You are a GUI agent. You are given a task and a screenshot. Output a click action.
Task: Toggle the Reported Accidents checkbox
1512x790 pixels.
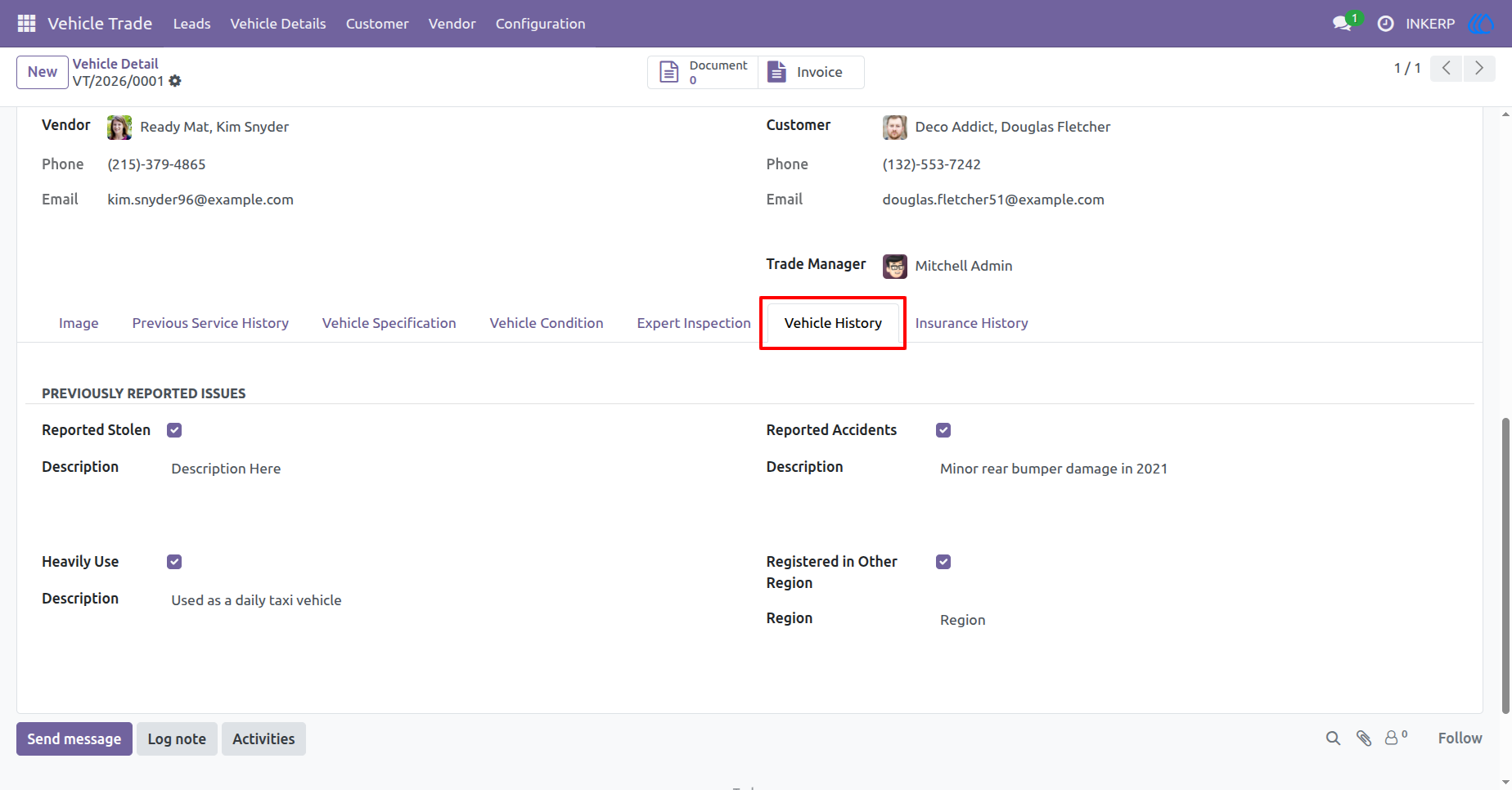pos(943,430)
